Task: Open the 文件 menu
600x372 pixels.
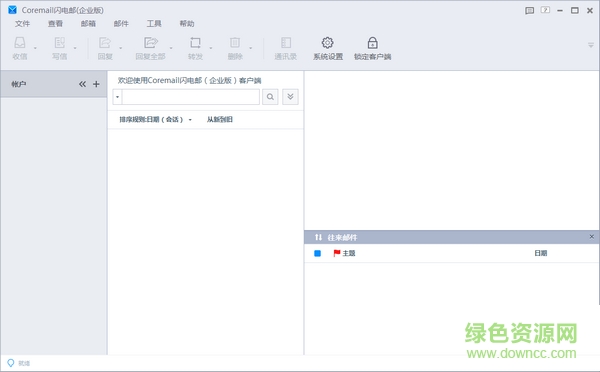Action: 22,24
